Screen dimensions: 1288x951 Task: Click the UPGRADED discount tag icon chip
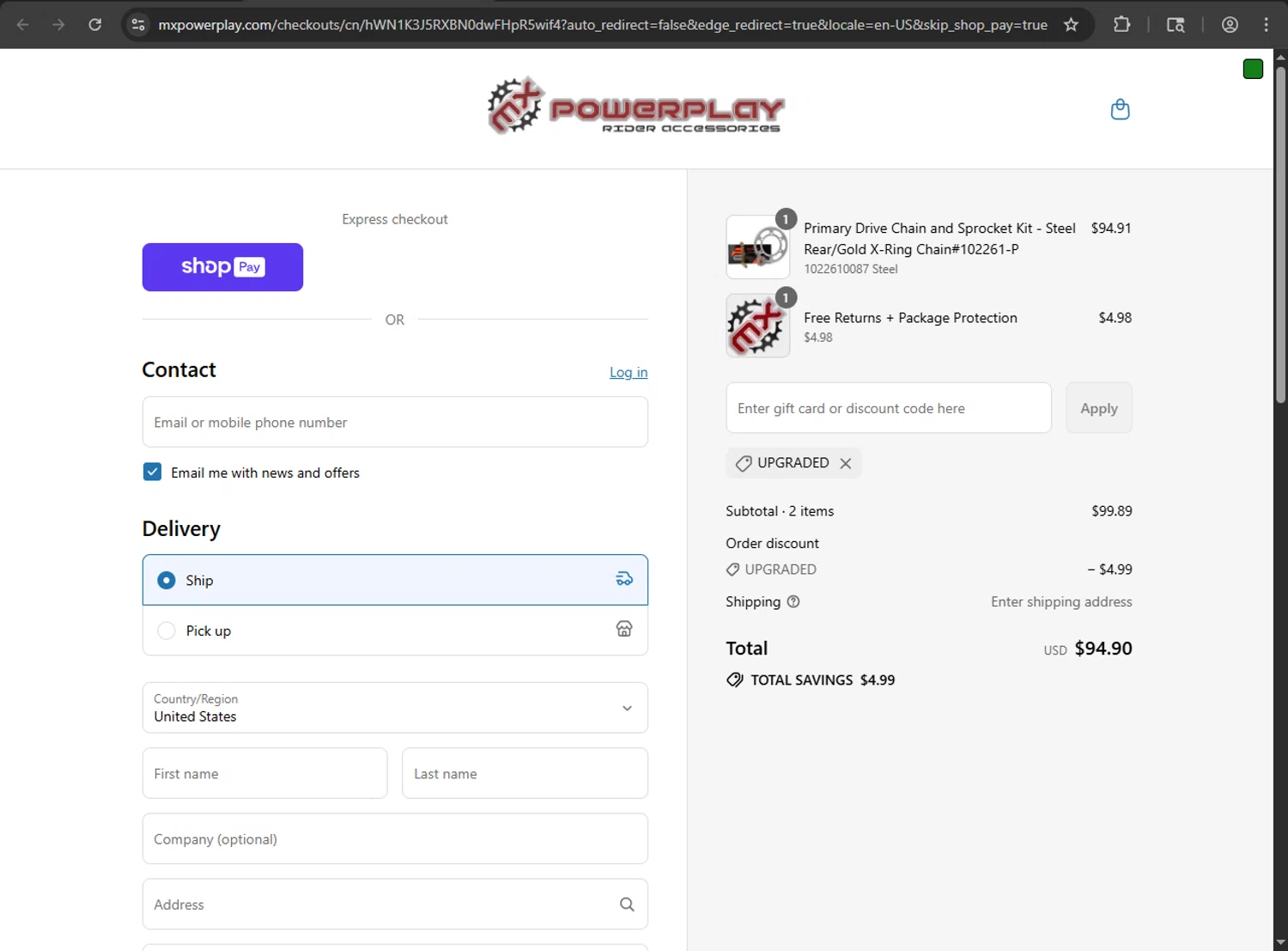coord(744,463)
